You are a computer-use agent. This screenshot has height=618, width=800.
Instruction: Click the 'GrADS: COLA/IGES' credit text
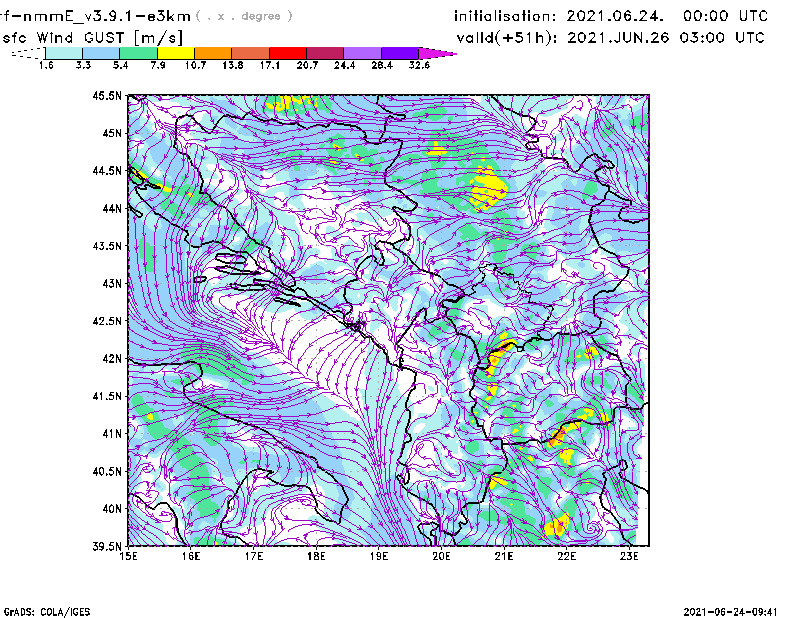47,612
